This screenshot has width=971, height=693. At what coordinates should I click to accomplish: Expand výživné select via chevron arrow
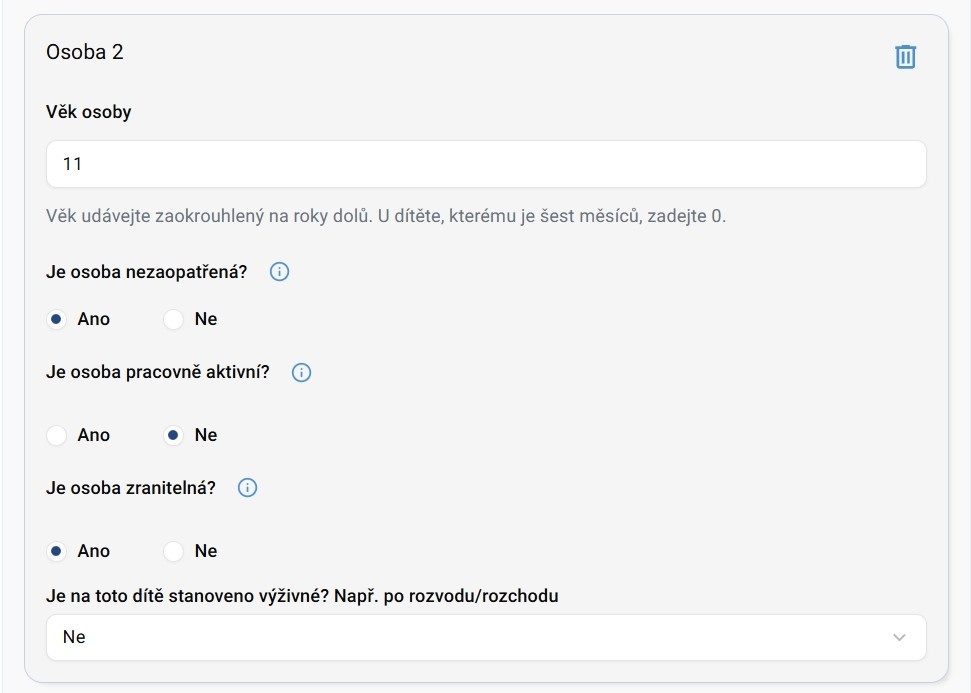tap(899, 637)
